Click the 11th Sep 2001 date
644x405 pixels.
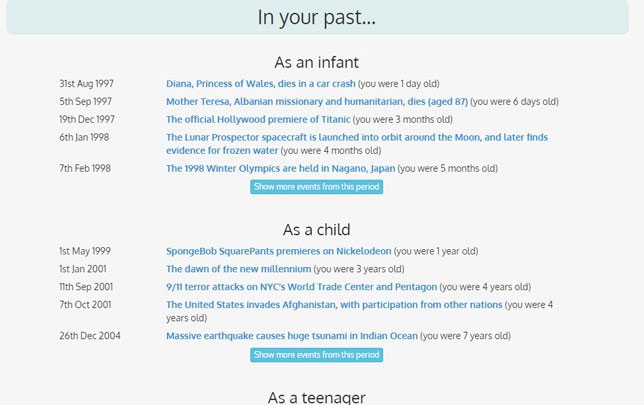[x=85, y=287]
